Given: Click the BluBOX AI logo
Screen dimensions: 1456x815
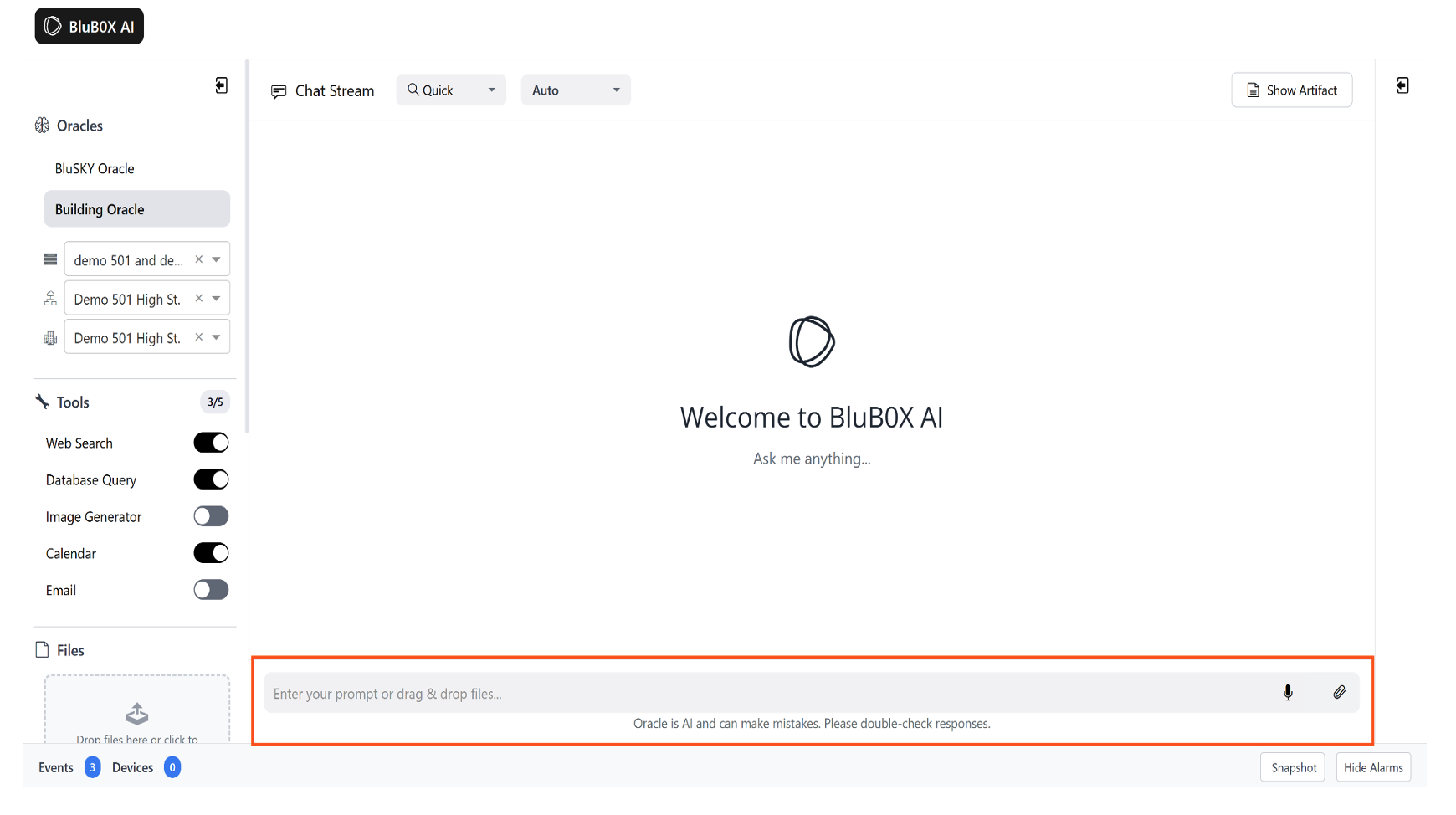Looking at the screenshot, I should tap(90, 26).
